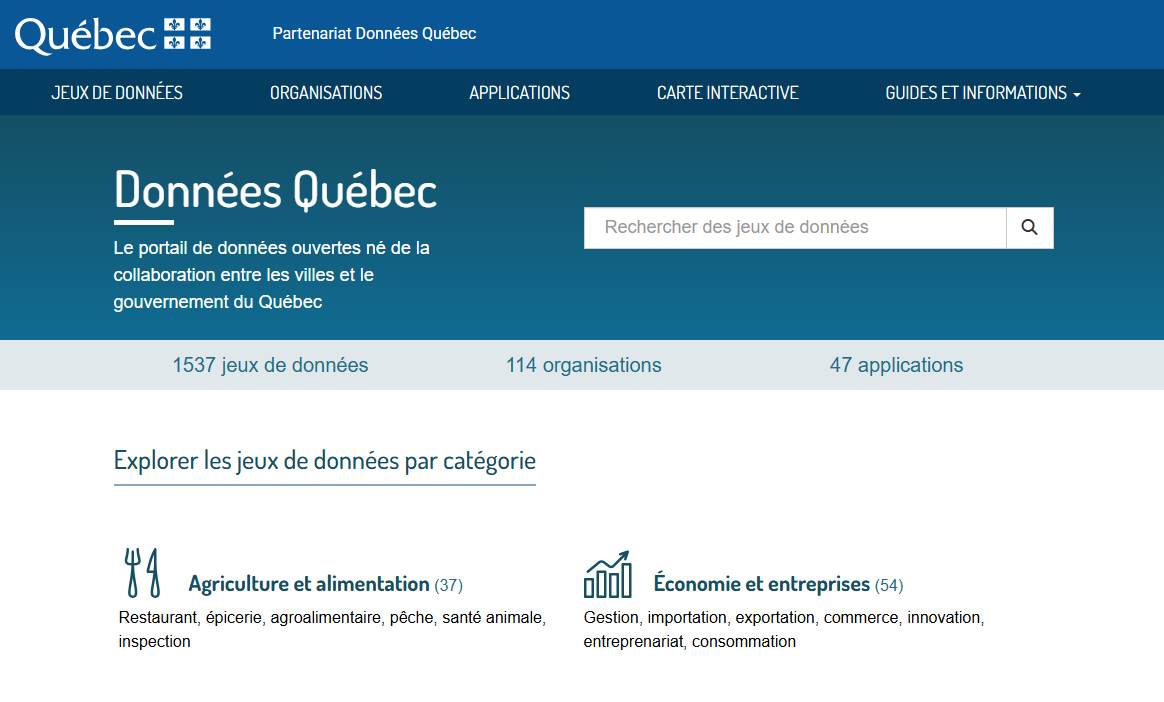This screenshot has width=1164, height=702.
Task: Click the Données Québec main heading
Action: (x=275, y=190)
